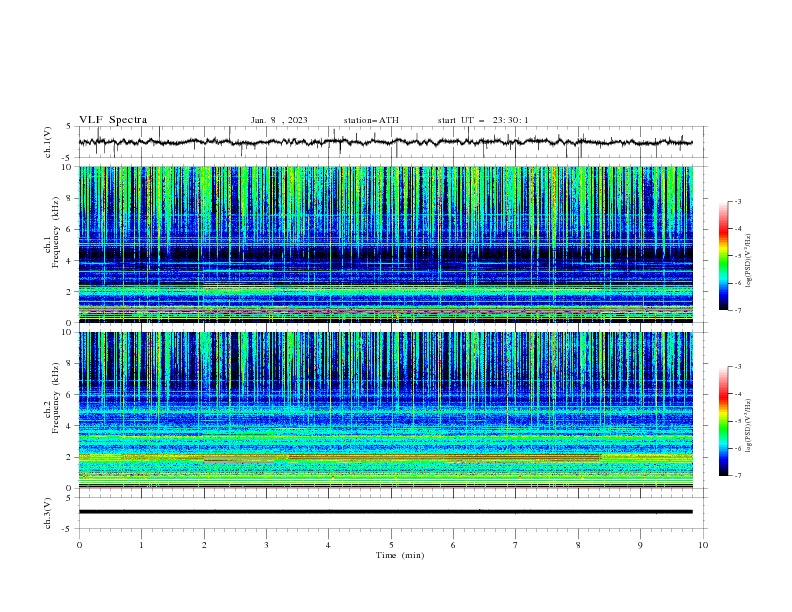Click the "-7" tick on ch.1 colorbar
The width and height of the screenshot is (792, 612).
click(737, 310)
